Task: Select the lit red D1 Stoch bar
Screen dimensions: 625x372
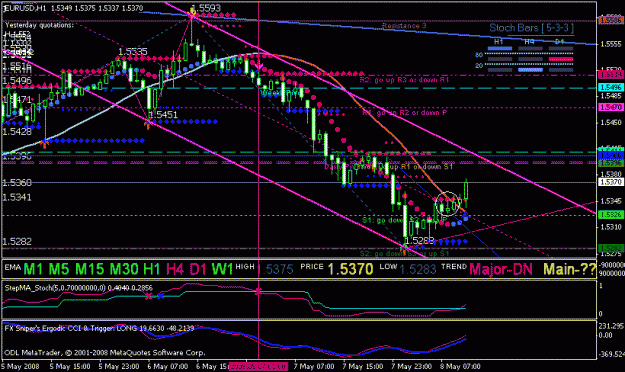Action: coord(561,59)
